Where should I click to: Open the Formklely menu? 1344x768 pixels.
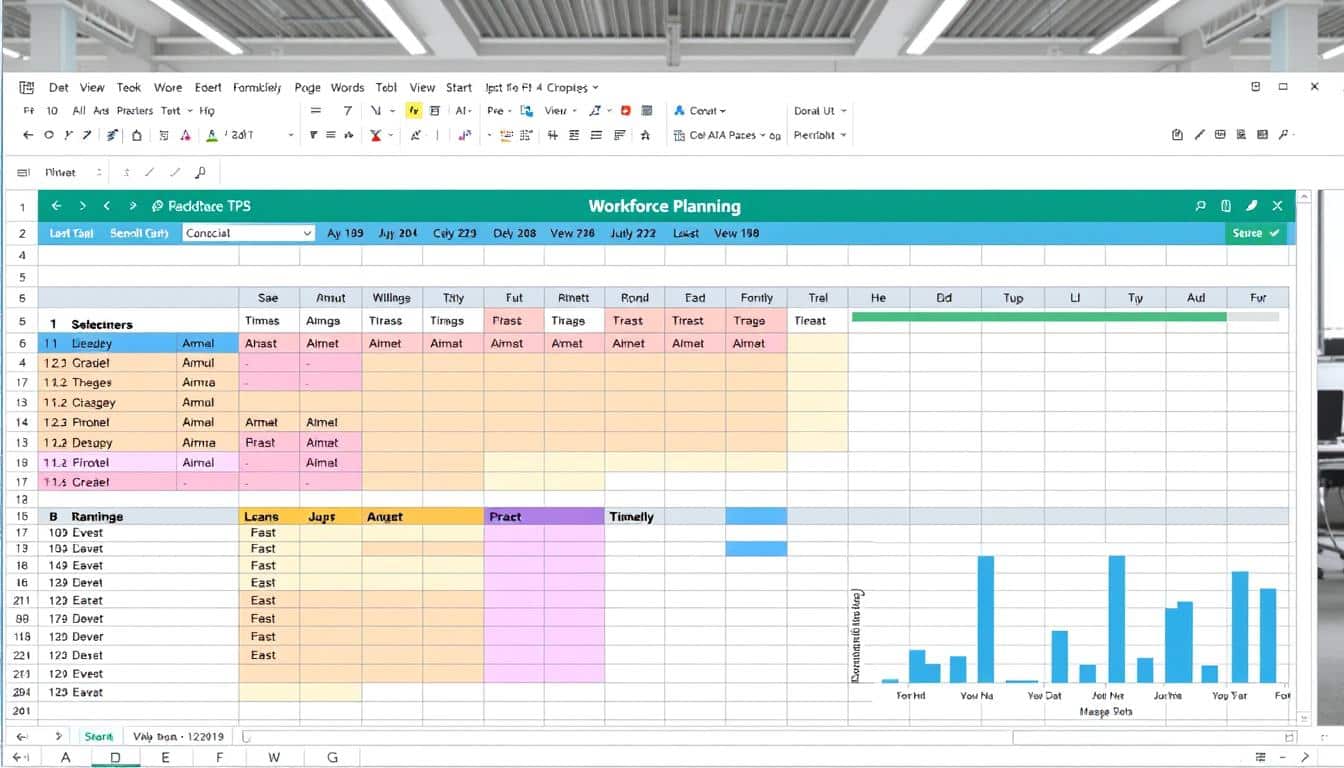point(257,87)
